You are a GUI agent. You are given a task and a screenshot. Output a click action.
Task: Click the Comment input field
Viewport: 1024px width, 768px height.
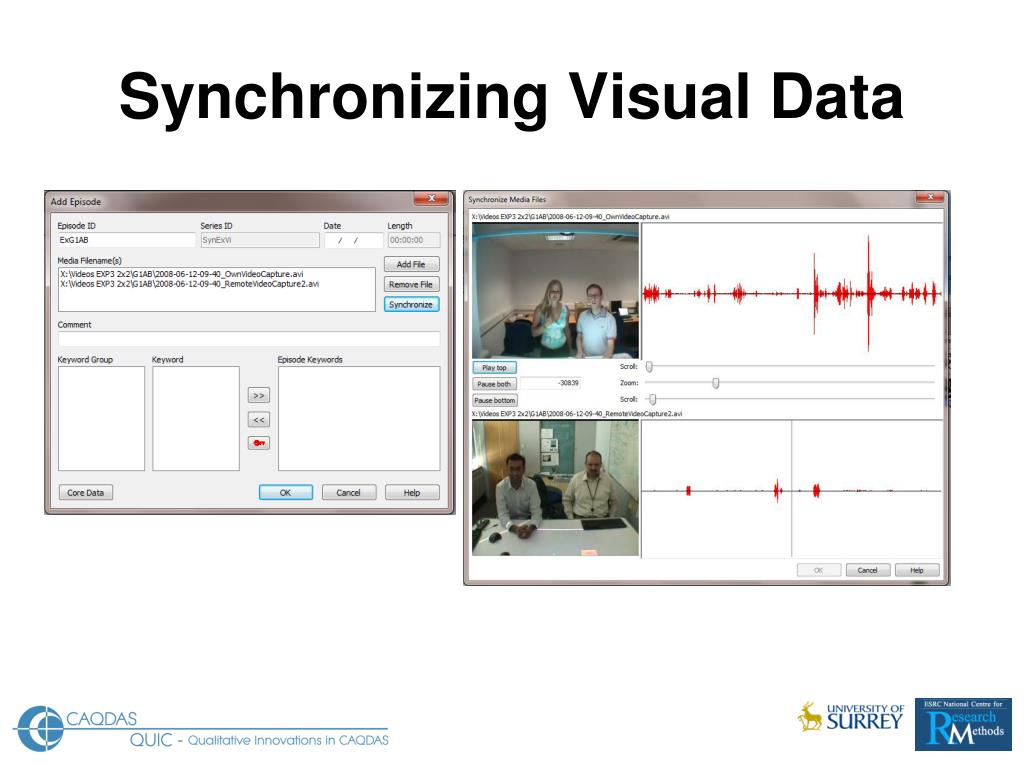[x=249, y=339]
